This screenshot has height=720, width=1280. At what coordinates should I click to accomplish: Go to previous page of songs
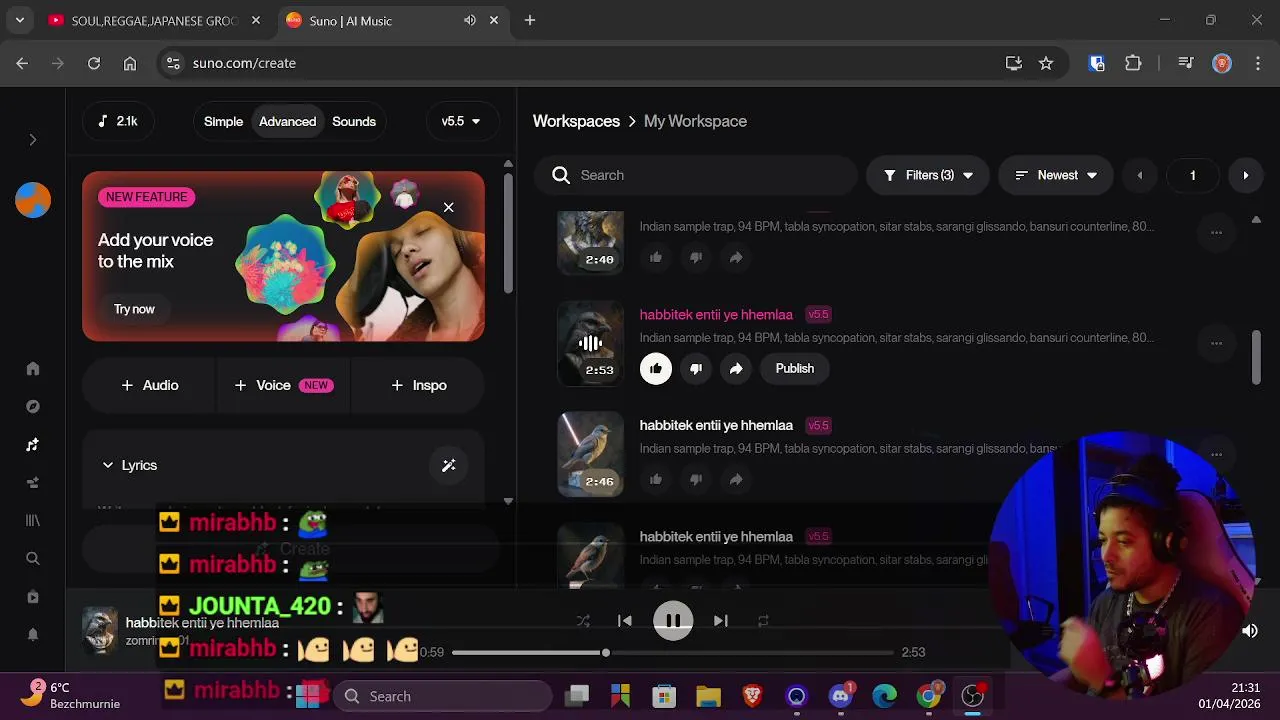1139,175
